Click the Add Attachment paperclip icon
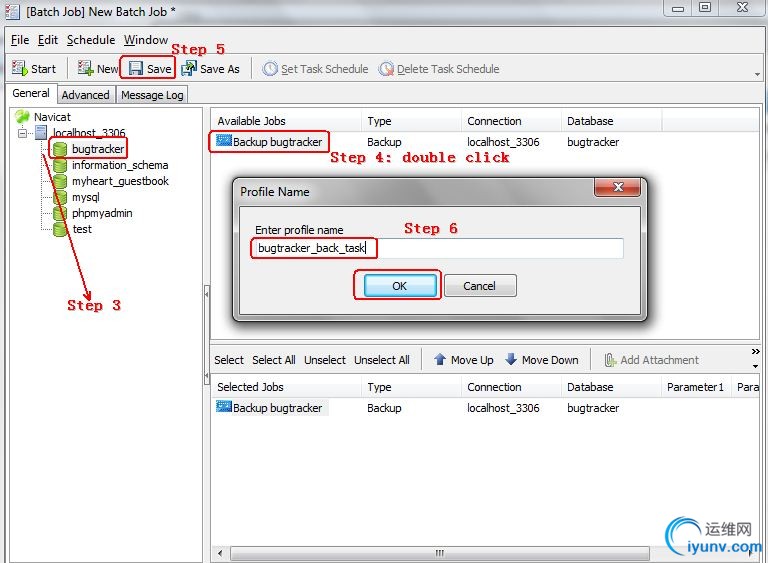 (610, 360)
